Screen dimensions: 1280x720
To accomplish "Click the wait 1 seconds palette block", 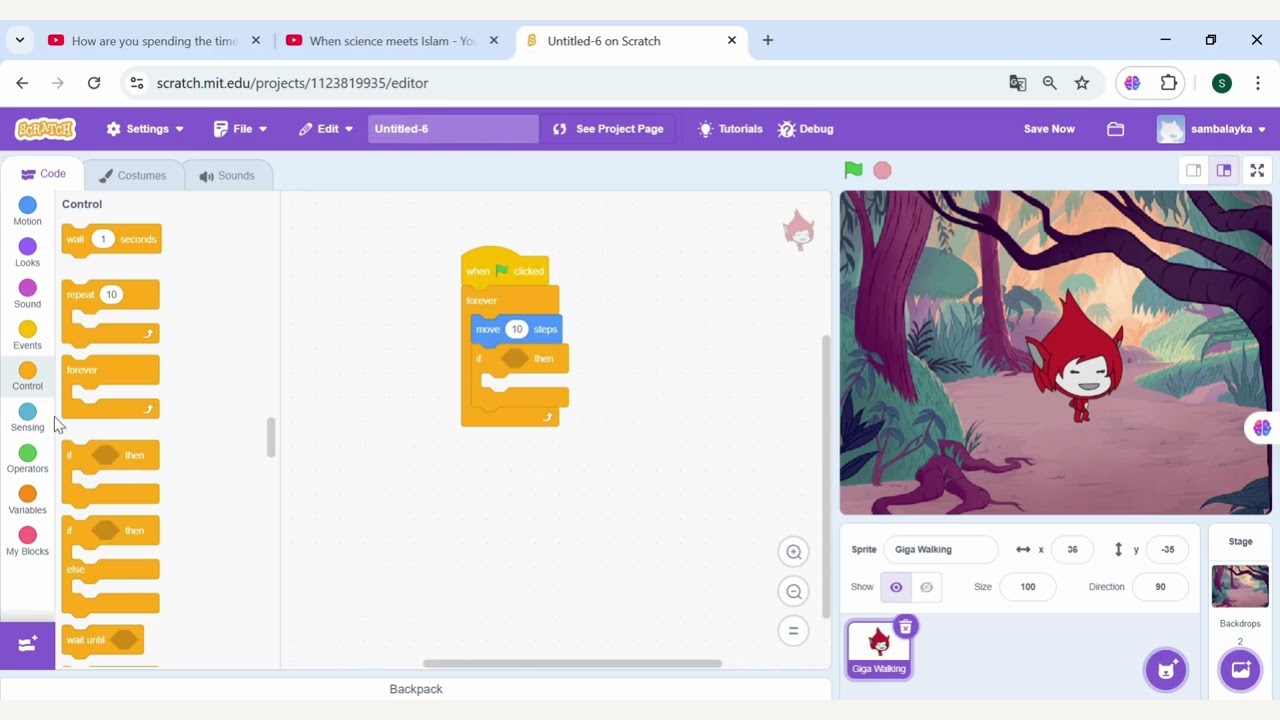I will (111, 240).
